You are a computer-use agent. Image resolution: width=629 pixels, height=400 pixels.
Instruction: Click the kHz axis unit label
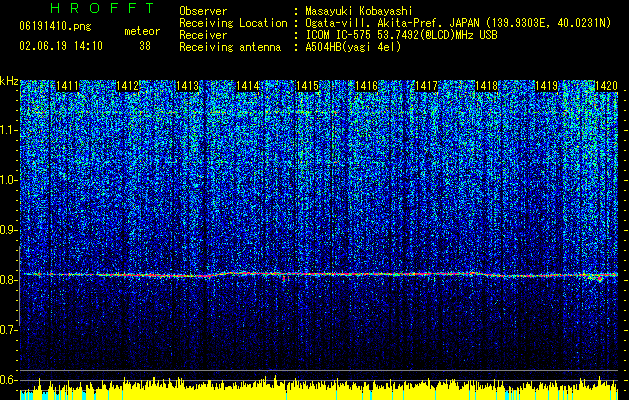9,81
